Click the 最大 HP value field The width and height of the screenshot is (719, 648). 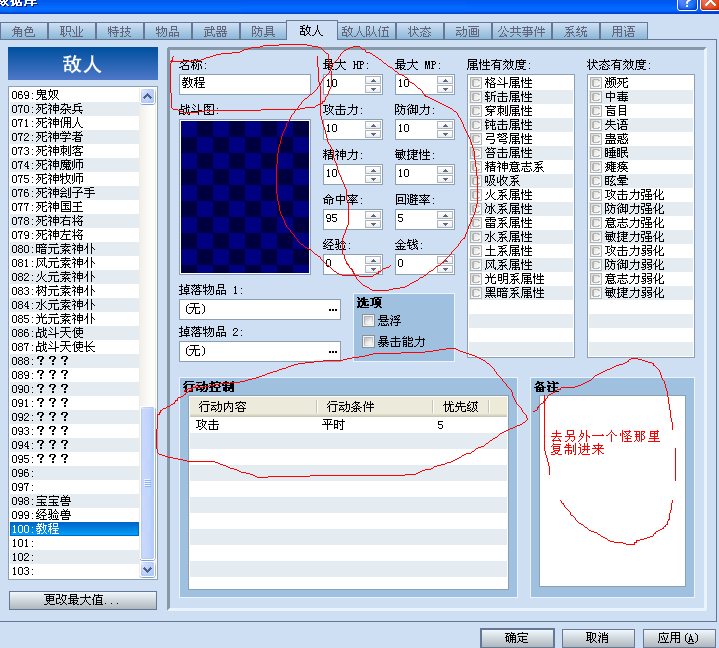click(344, 84)
